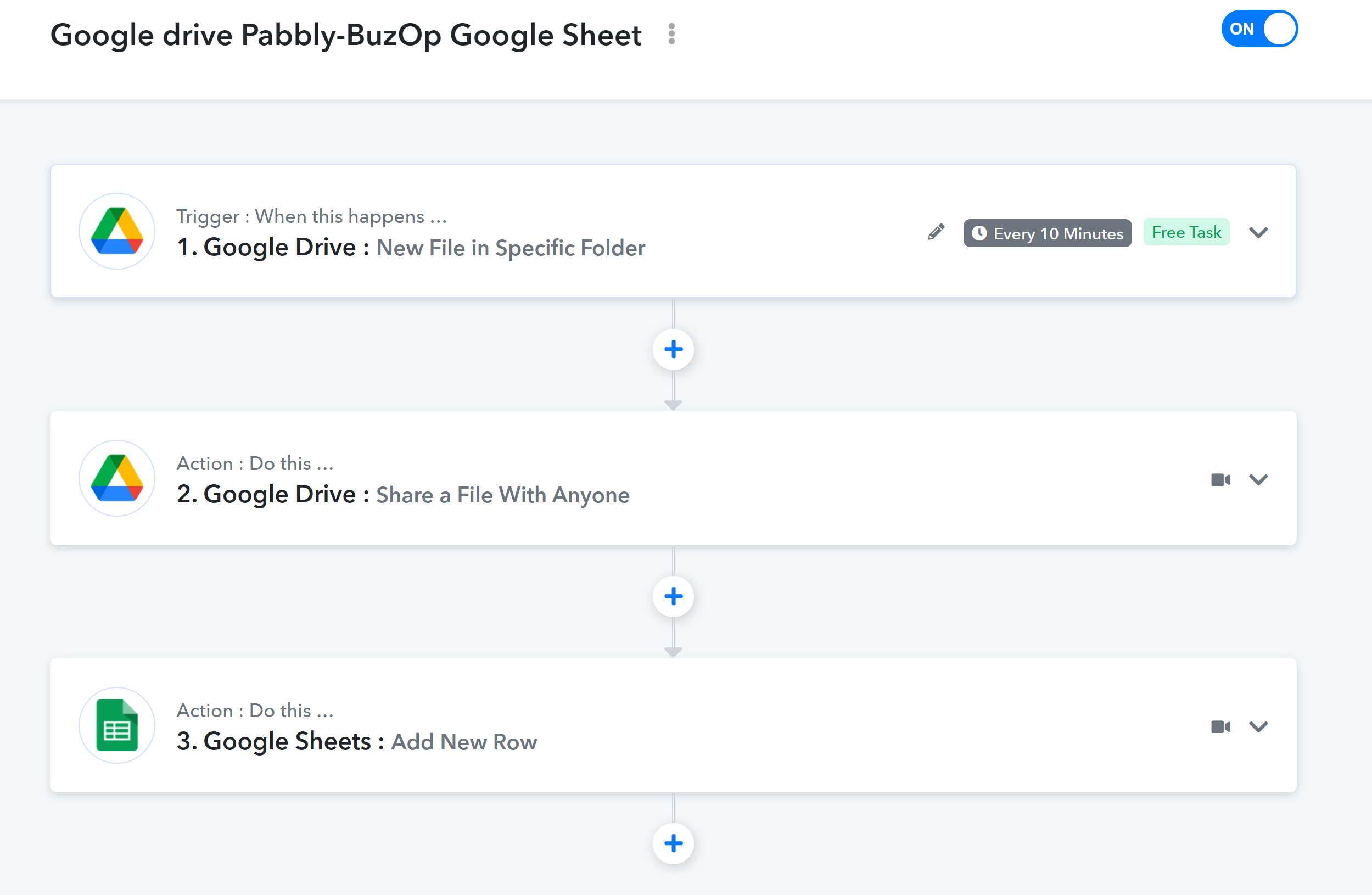
Task: Expand step 1 Google Drive trigger
Action: point(1258,232)
